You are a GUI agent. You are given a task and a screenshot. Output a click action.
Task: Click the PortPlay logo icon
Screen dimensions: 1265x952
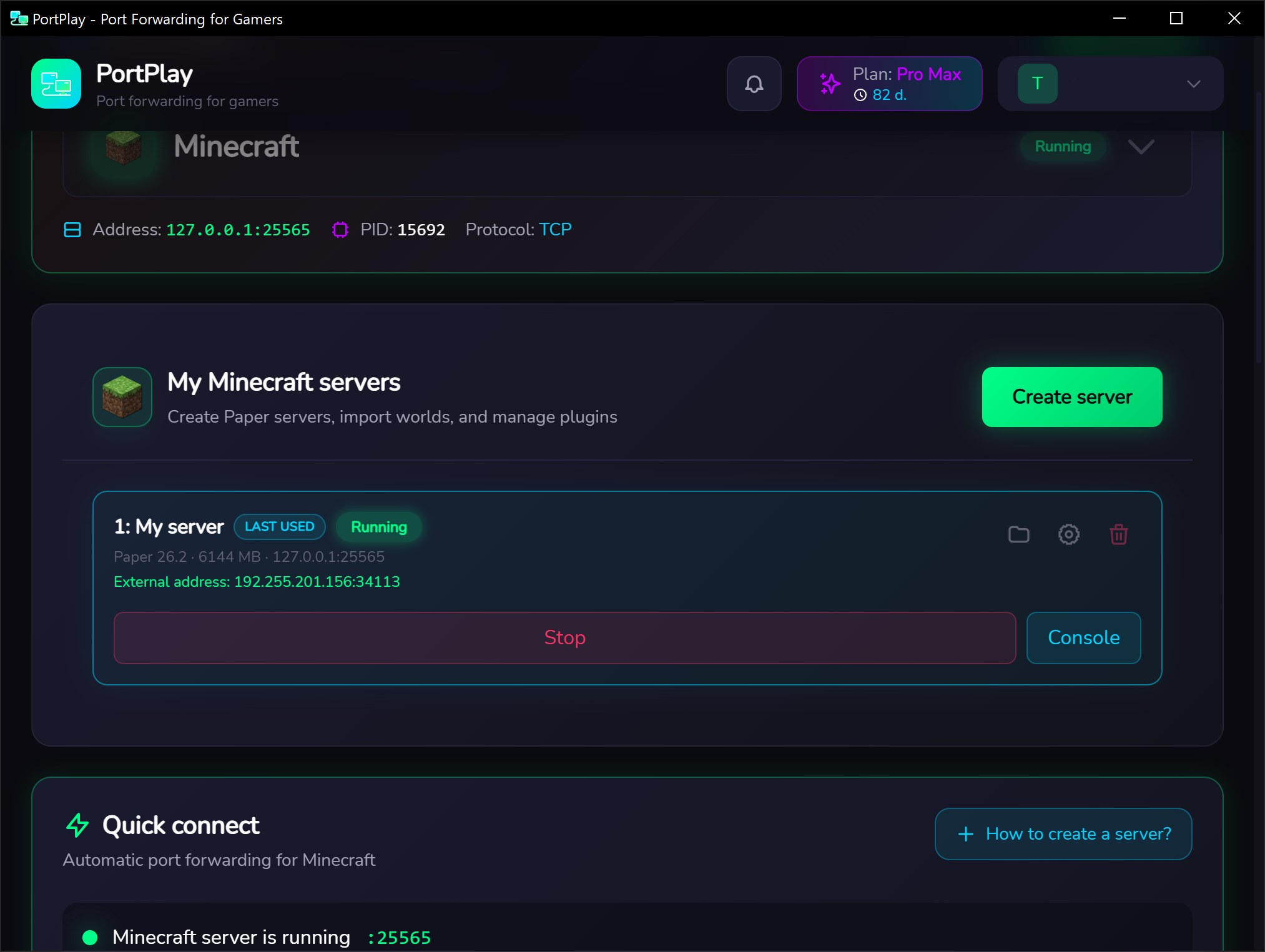56,84
